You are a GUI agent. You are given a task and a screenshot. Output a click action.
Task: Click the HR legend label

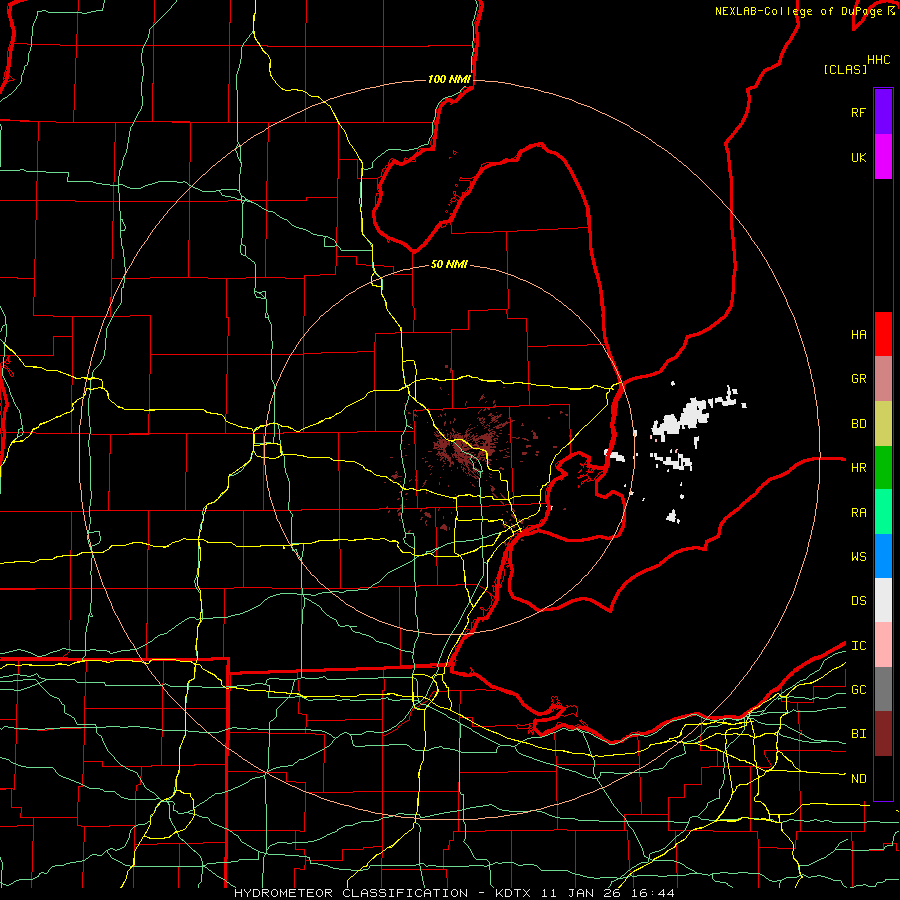[858, 468]
